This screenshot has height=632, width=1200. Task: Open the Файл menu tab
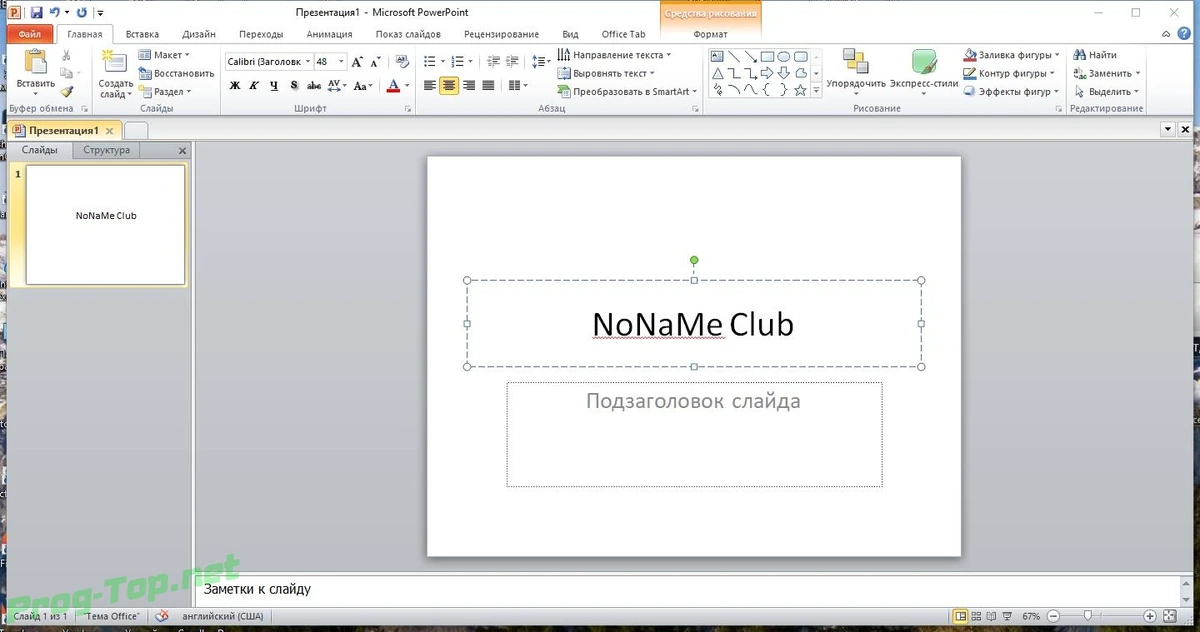(x=30, y=34)
